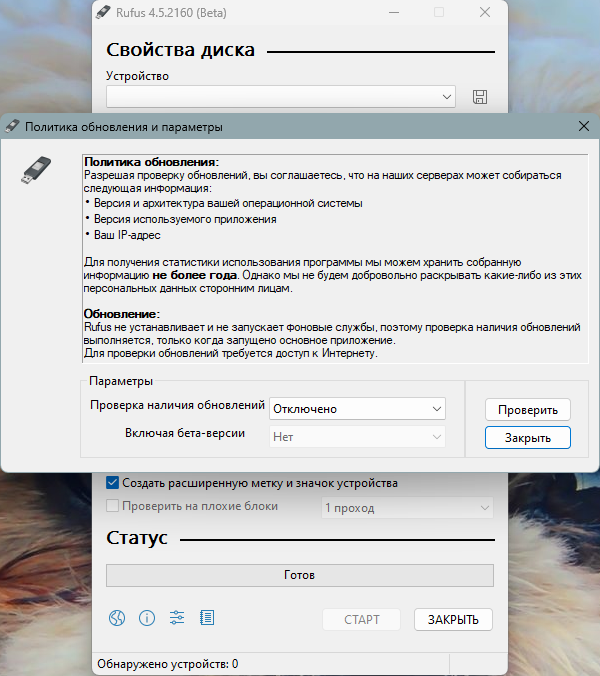Image resolution: width=600 pixels, height=676 pixels.
Task: Click the 'Политика обновления:' heading text
Action: tap(151, 162)
